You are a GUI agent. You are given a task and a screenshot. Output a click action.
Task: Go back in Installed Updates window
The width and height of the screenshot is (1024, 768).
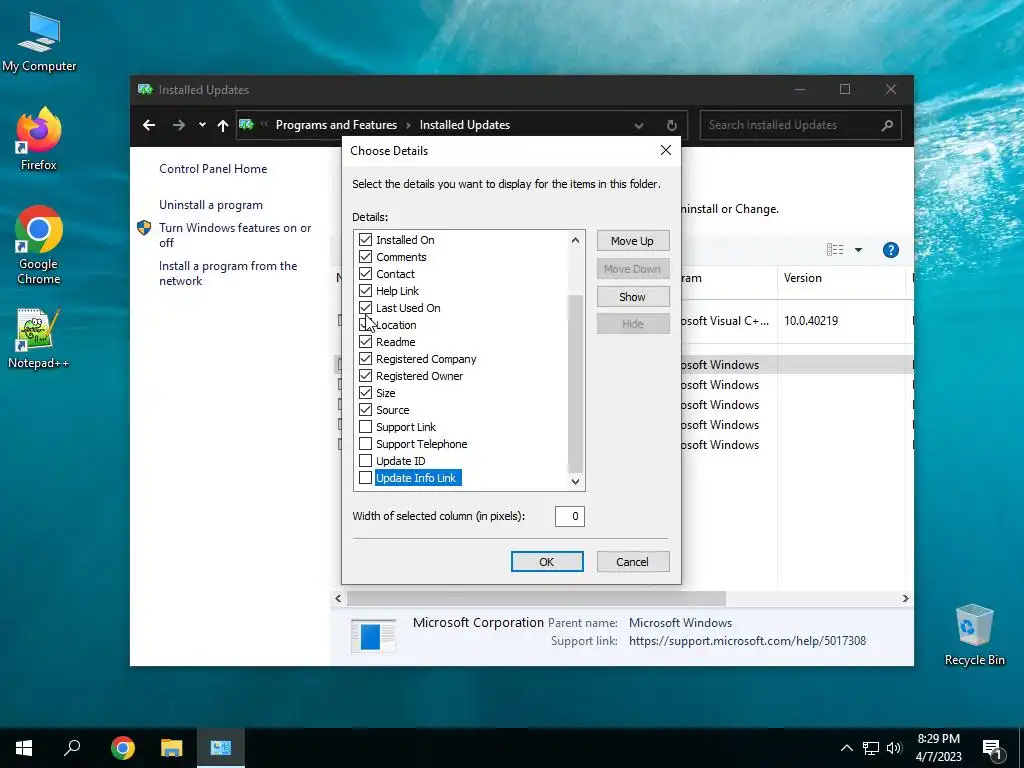coord(149,125)
